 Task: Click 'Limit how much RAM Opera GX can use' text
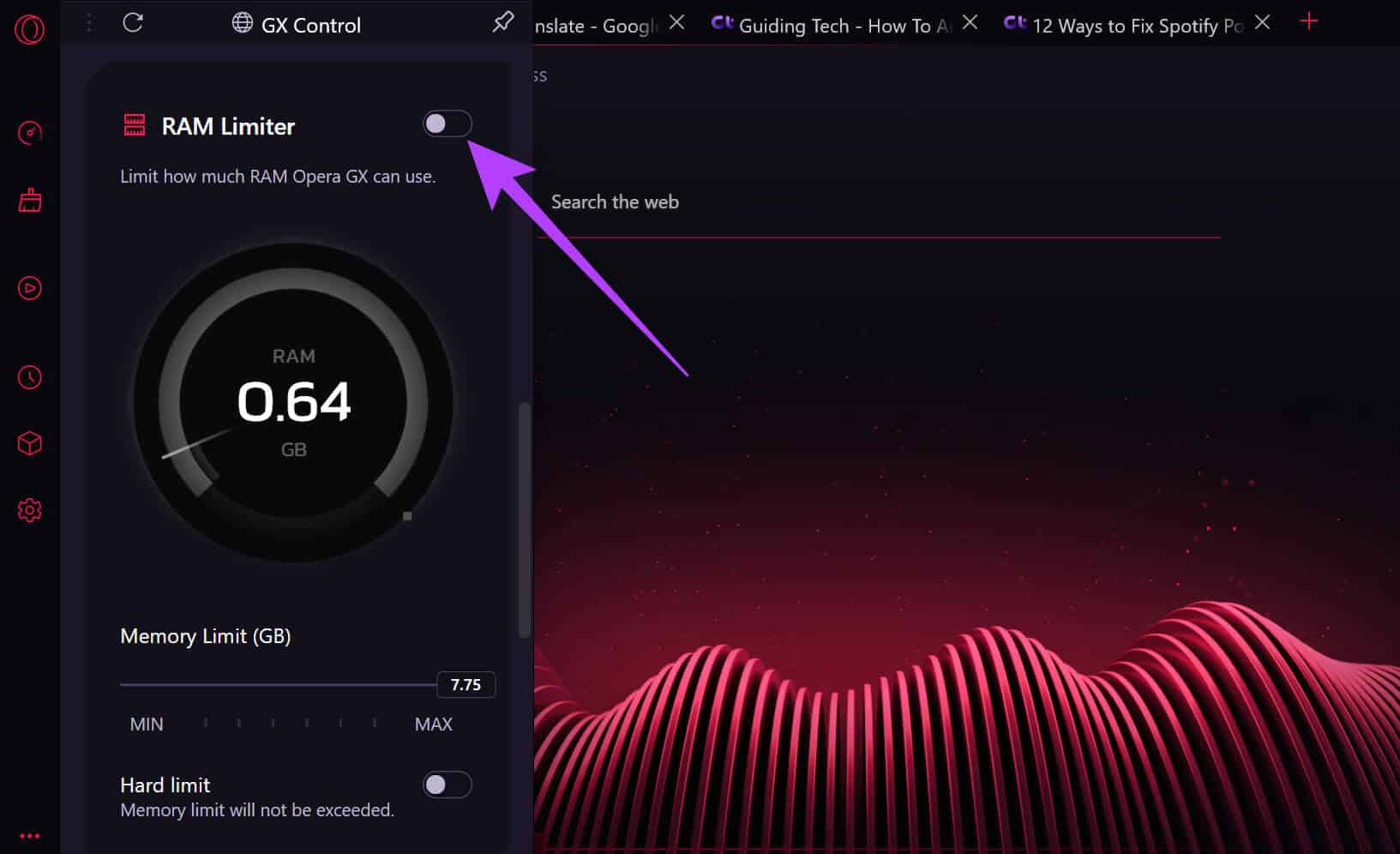tap(278, 177)
